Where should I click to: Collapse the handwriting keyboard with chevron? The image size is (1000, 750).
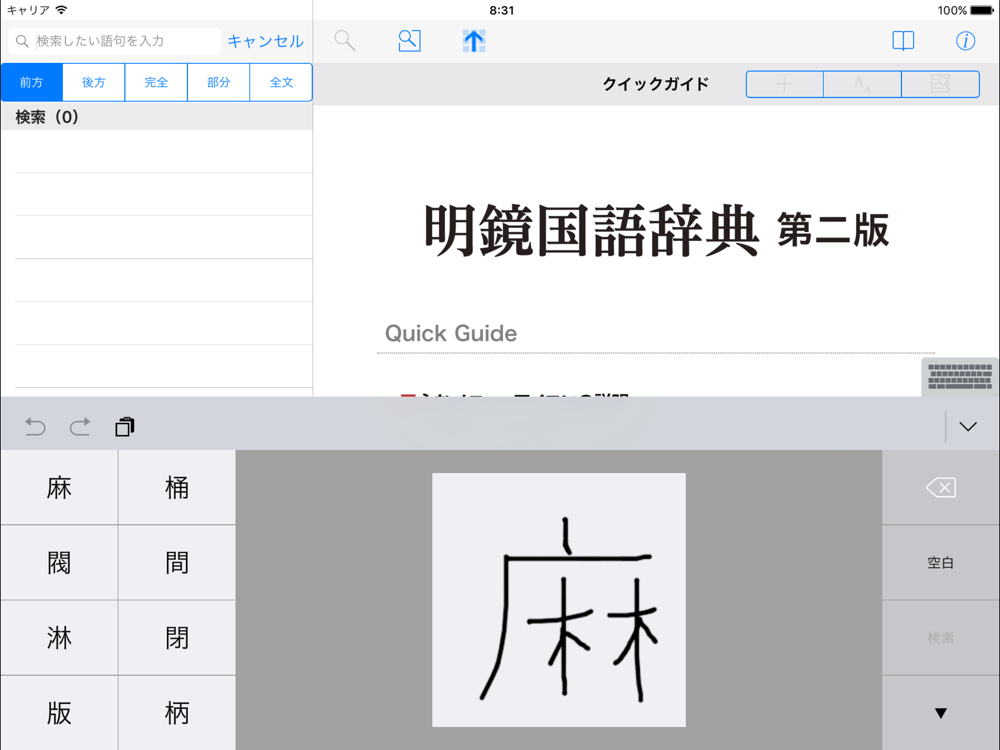(x=967, y=427)
